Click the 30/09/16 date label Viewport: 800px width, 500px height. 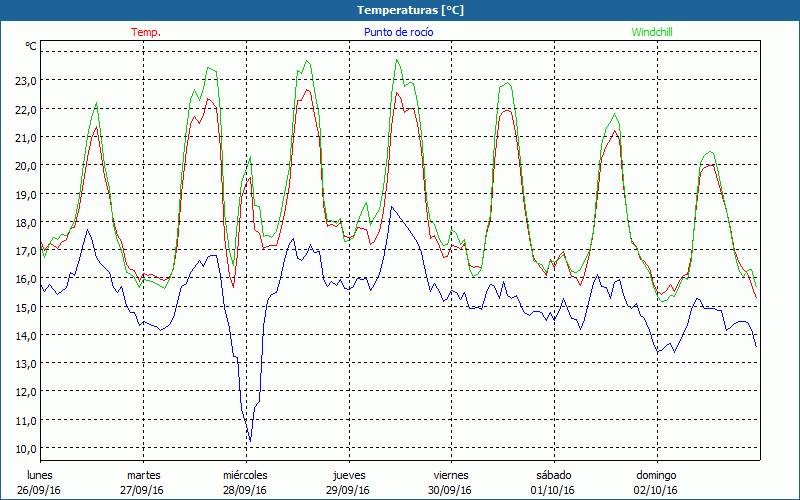(x=451, y=490)
